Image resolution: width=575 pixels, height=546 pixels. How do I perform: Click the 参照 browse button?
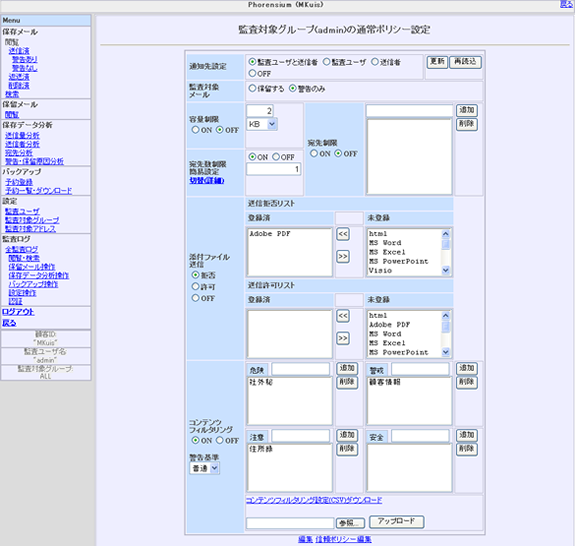point(350,523)
